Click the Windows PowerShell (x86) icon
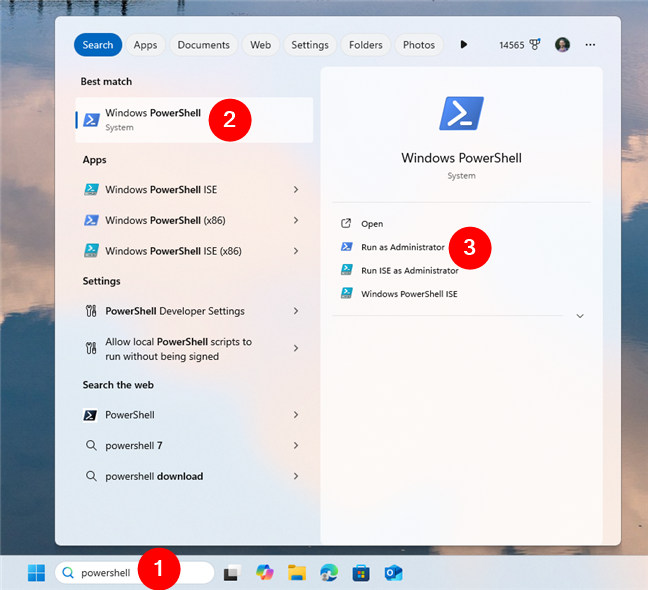 tap(91, 220)
